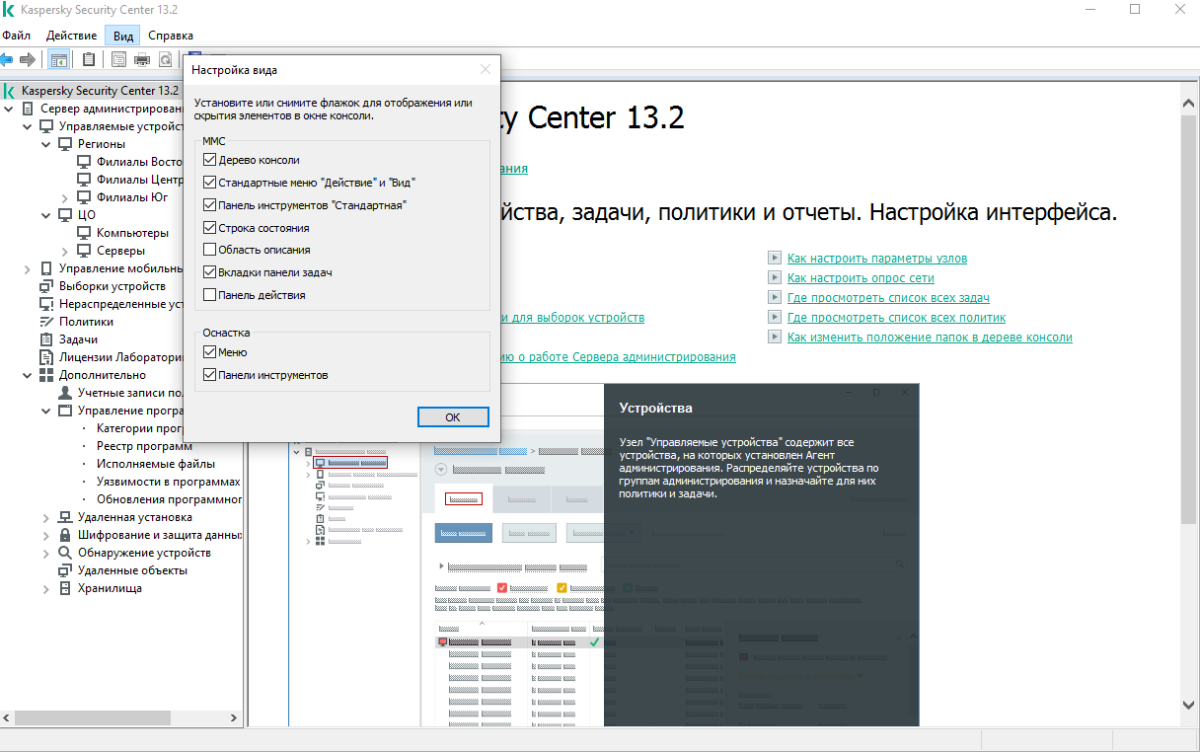This screenshot has height=752, width=1200.
Task: Click the monitor icon beside Филиалы Юг
Action: (x=85, y=198)
